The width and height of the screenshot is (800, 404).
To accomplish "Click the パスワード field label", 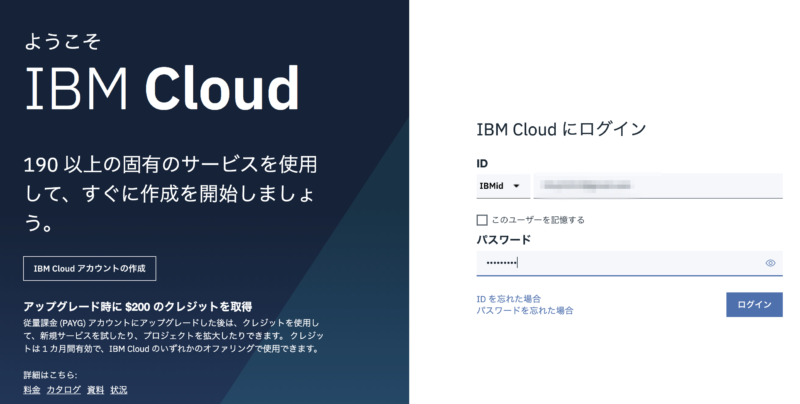I will [x=504, y=239].
